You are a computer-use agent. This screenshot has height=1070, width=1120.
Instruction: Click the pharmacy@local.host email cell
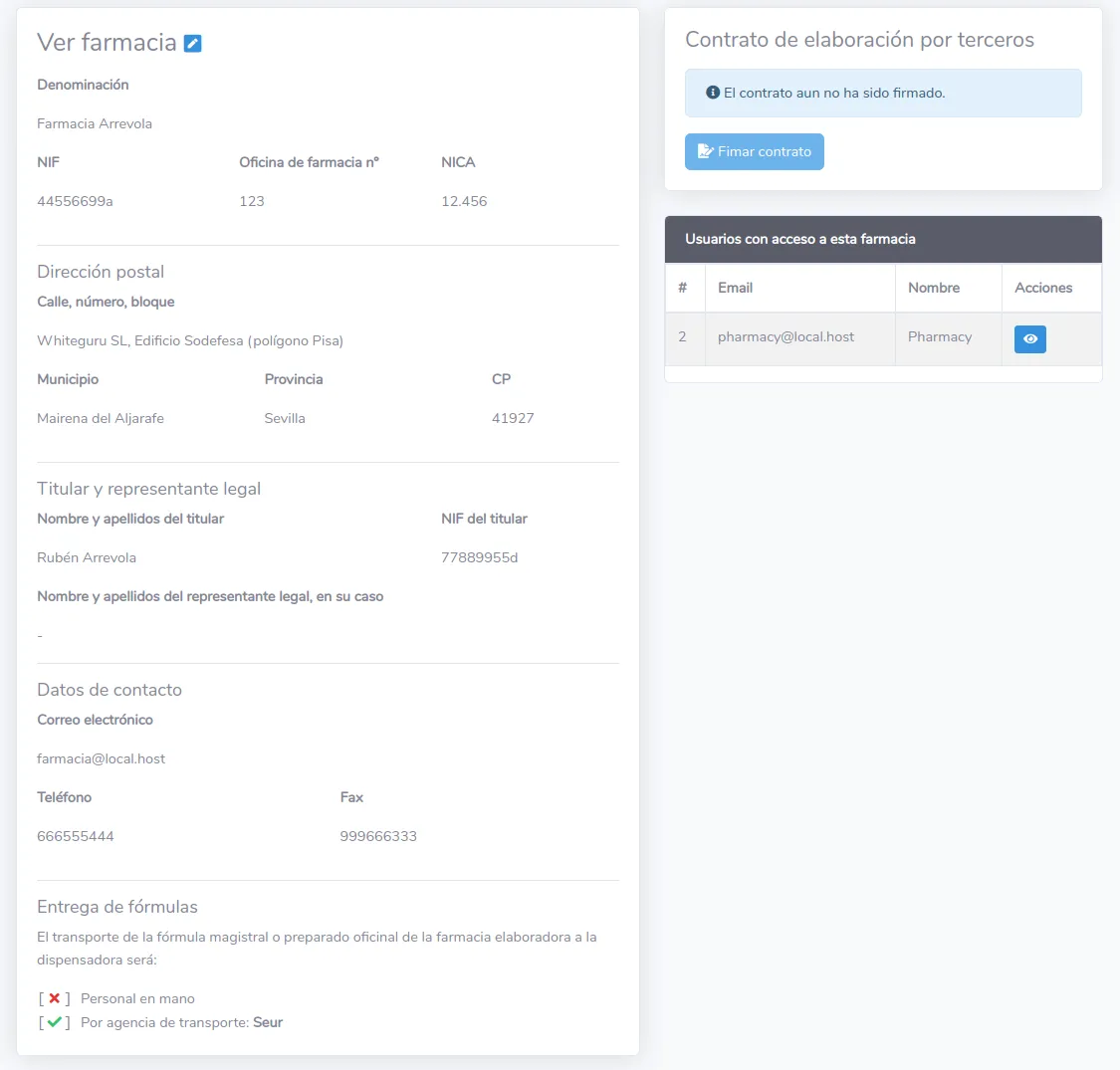point(800,337)
